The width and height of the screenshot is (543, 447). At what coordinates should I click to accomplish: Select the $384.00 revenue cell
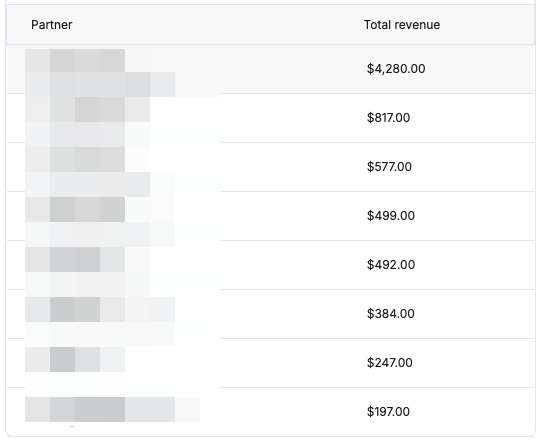[x=391, y=314]
